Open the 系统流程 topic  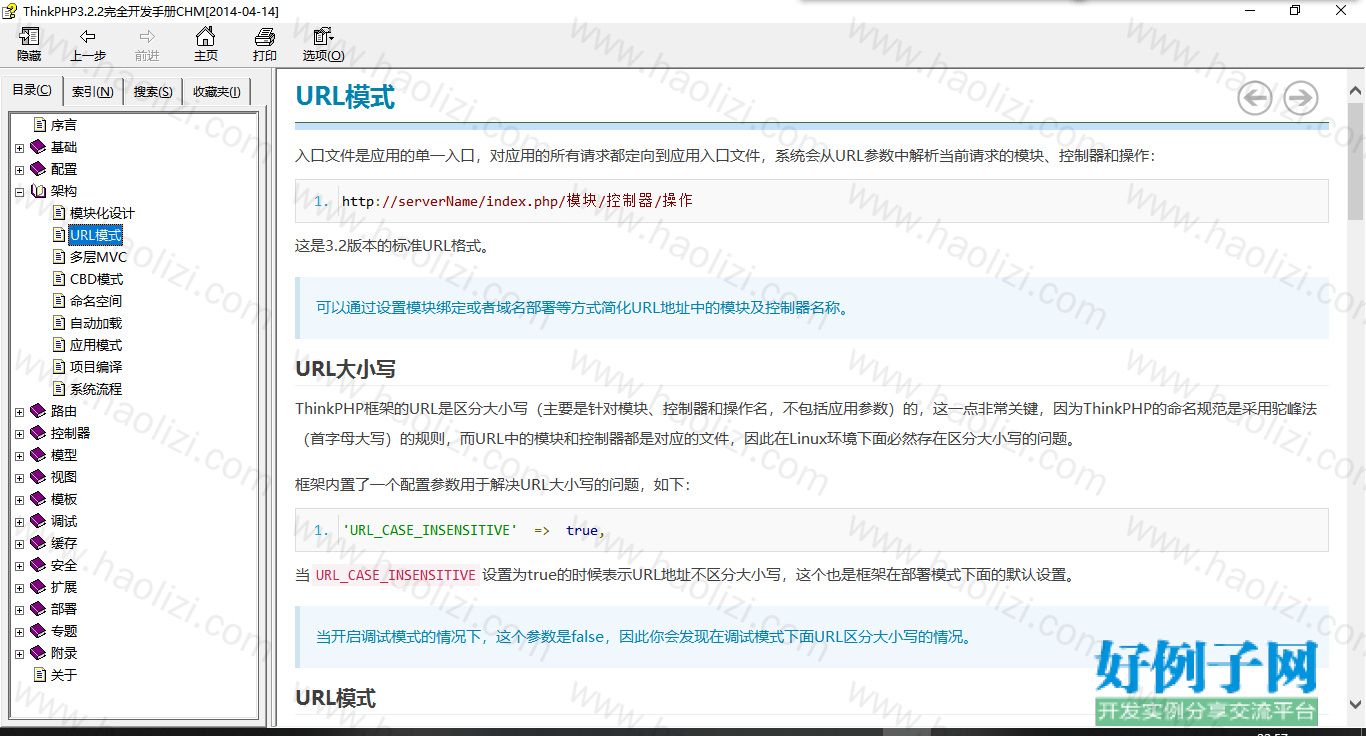click(x=96, y=389)
